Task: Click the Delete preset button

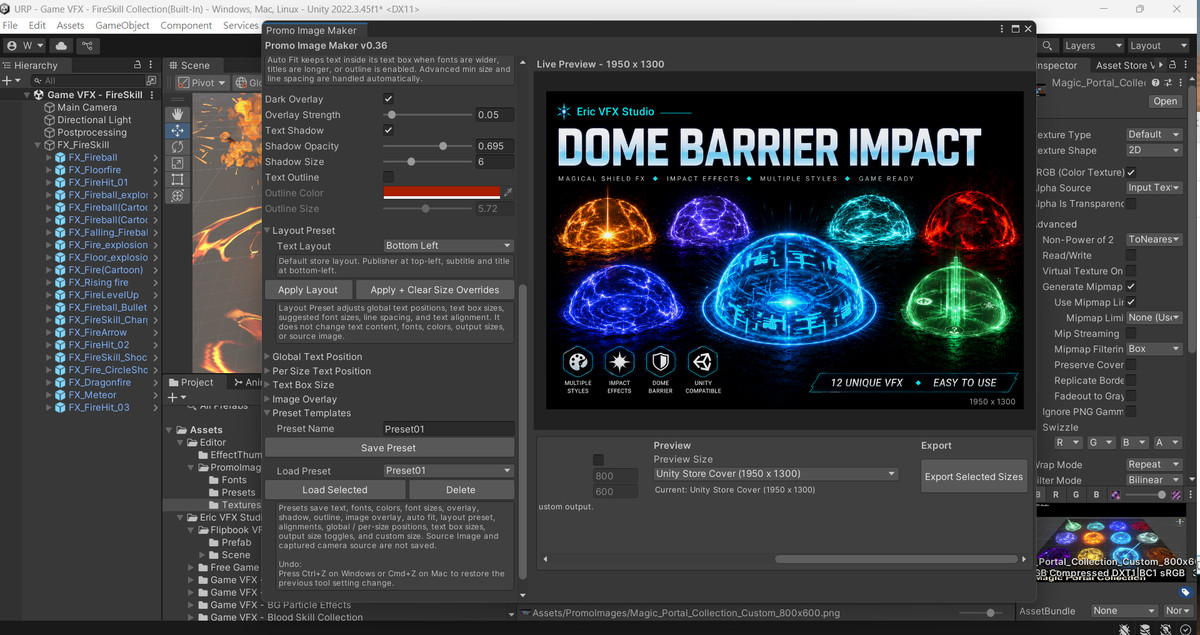Action: [461, 490]
